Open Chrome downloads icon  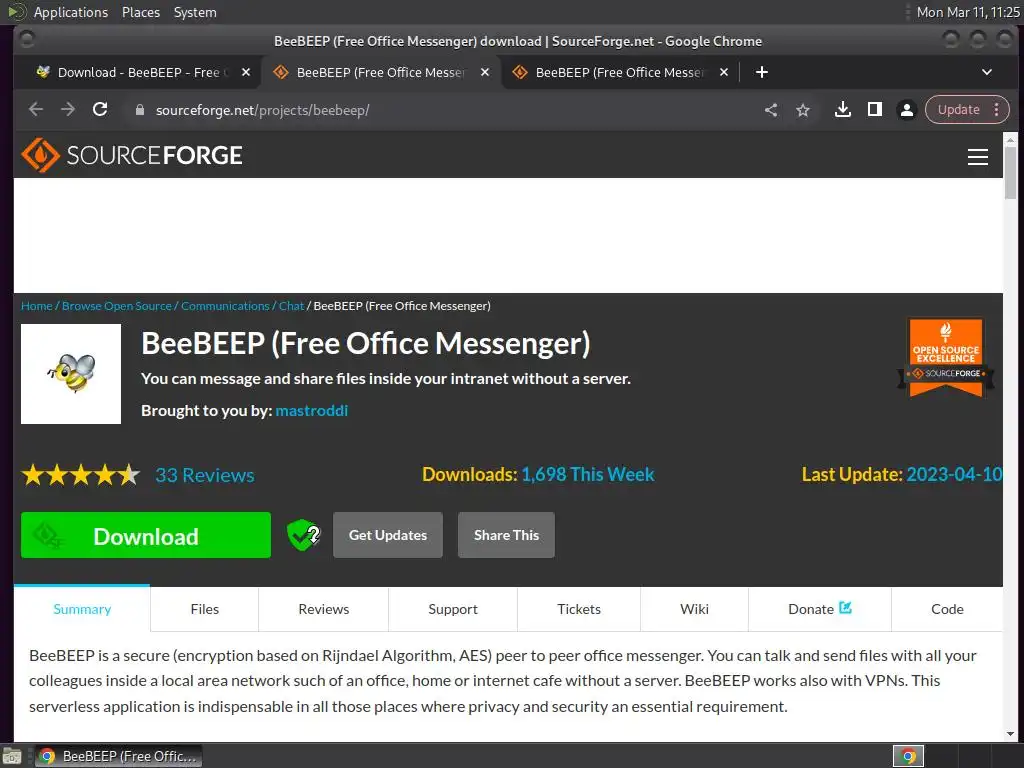click(x=842, y=110)
